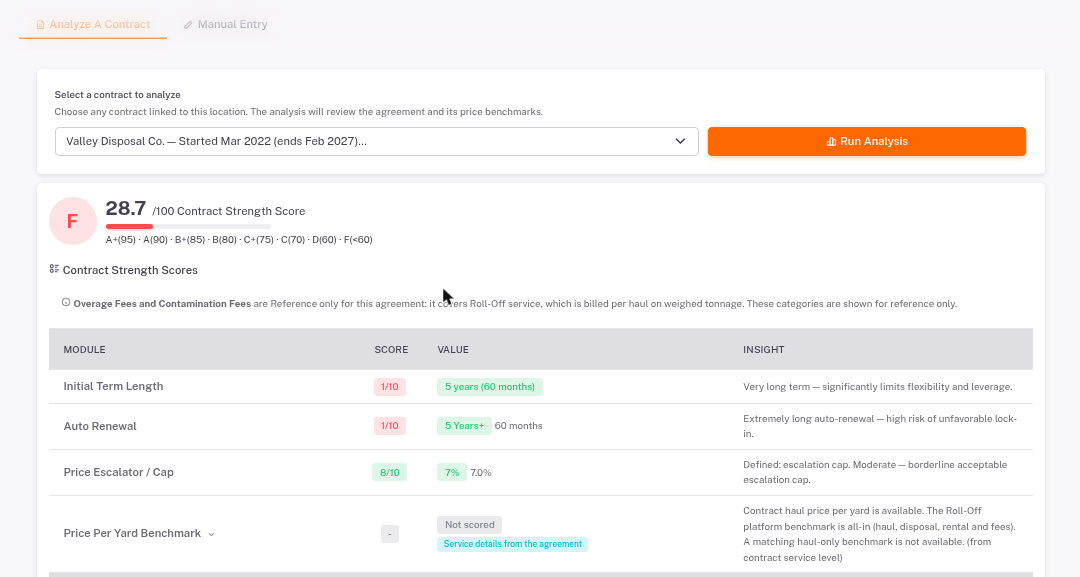Click the 'Contract haul price per yard' insight text
Screen dimensions: 1080x577
click(880, 534)
